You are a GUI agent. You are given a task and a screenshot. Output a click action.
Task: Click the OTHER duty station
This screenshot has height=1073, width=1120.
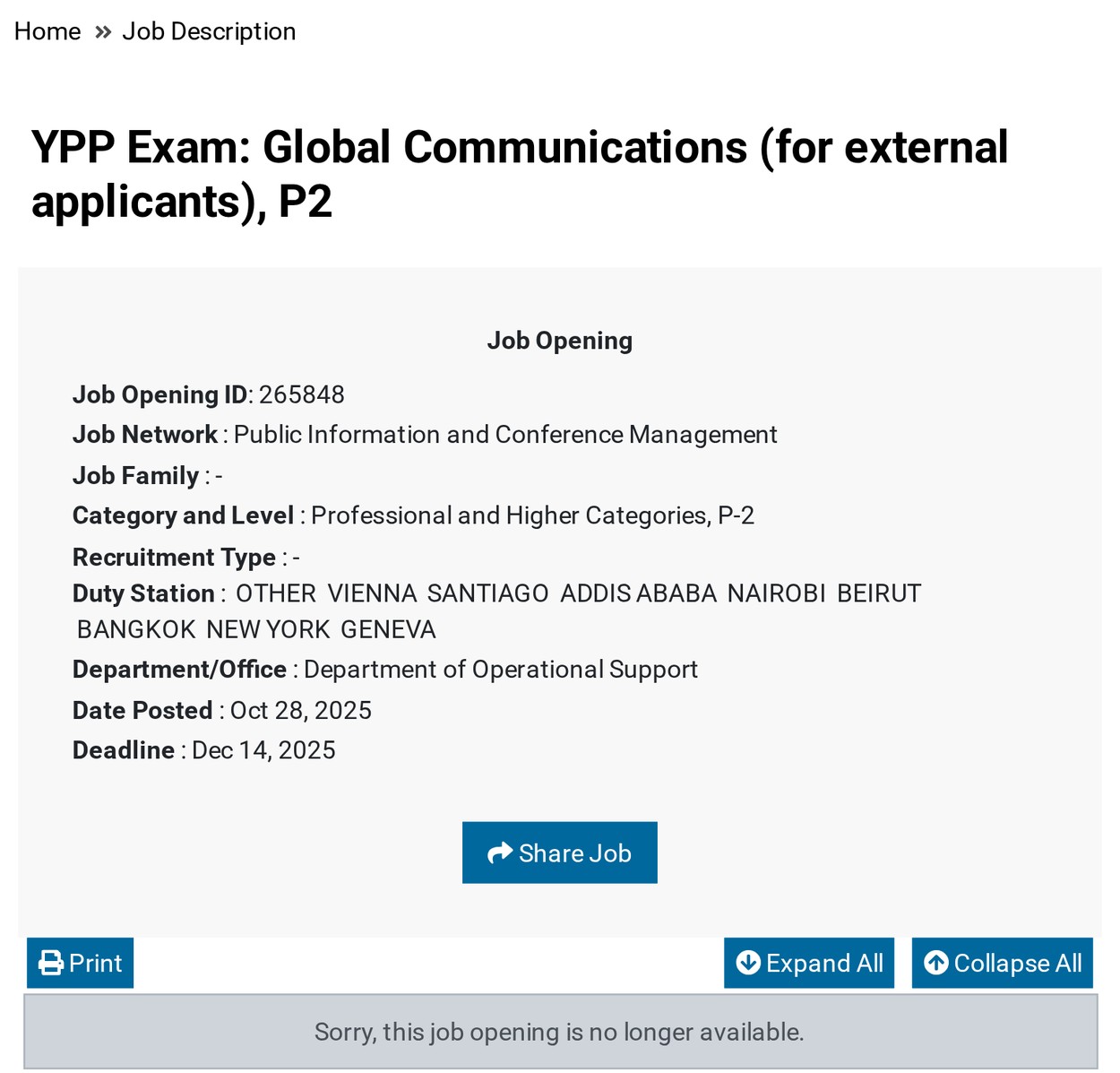pyautogui.click(x=276, y=593)
